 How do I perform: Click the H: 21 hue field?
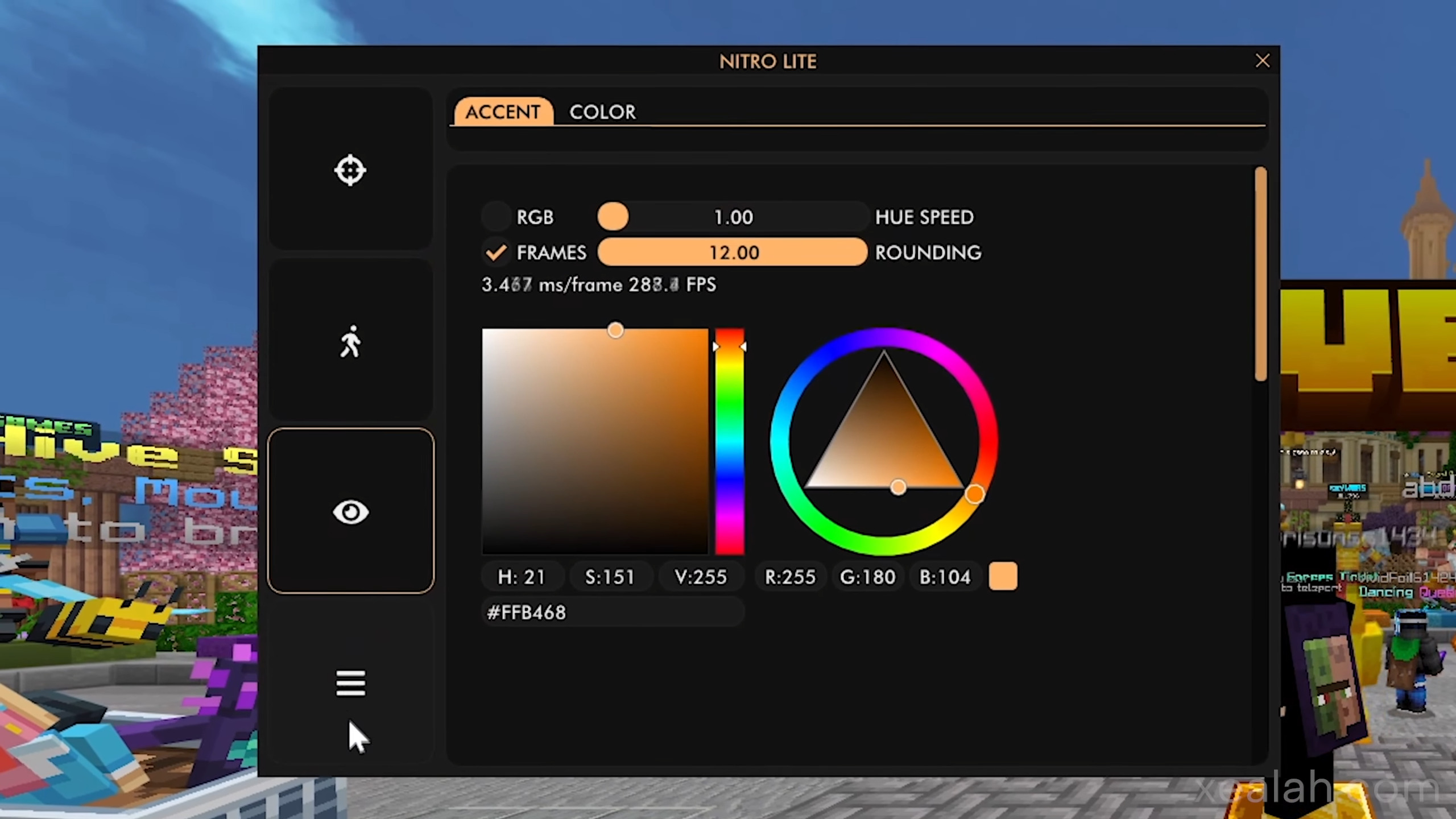point(522,577)
